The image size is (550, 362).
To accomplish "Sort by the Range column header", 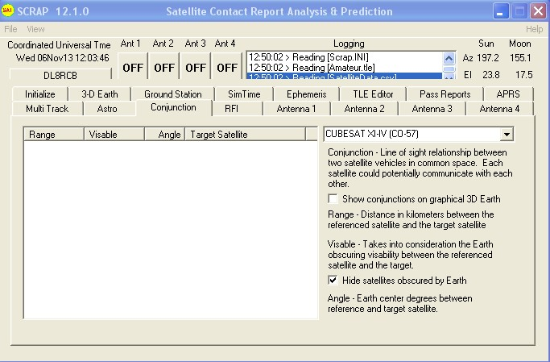I will [x=54, y=134].
